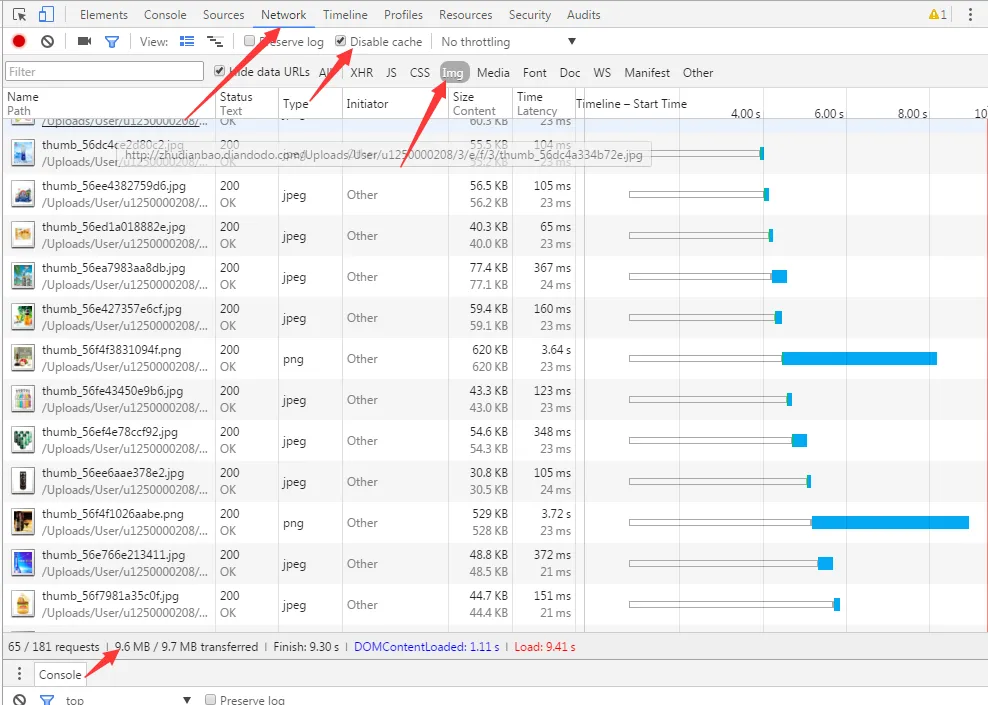The height and width of the screenshot is (705, 988).
Task: Switch to the Console panel tab
Action: pos(165,14)
